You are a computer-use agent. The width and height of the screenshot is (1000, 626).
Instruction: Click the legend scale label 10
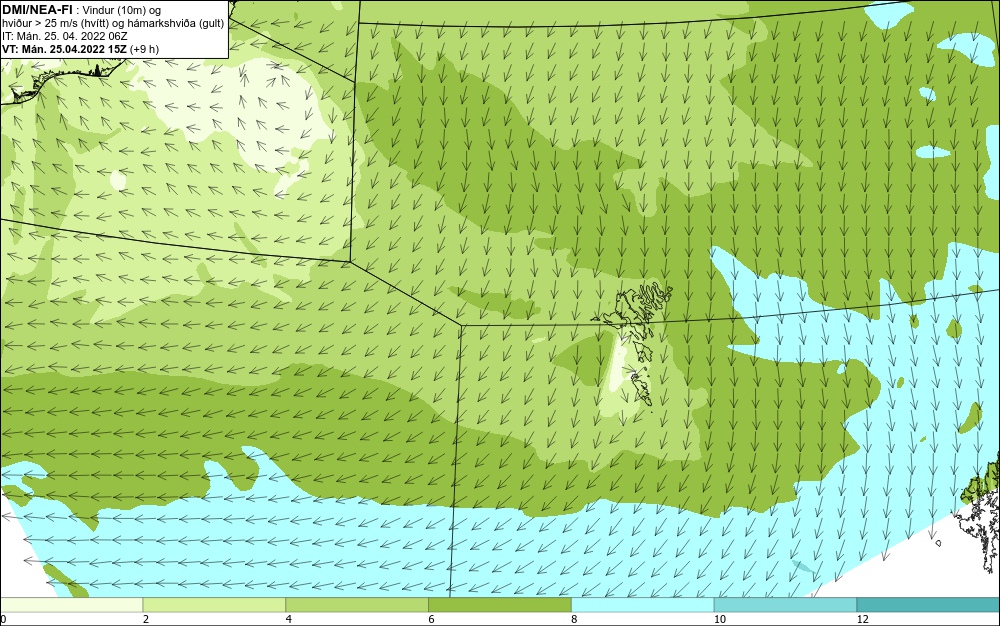point(719,619)
